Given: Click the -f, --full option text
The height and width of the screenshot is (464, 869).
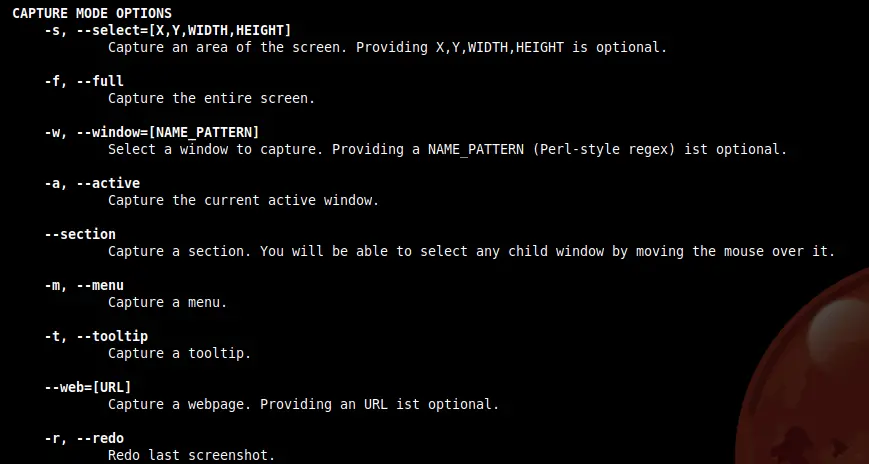Looking at the screenshot, I should coord(84,81).
